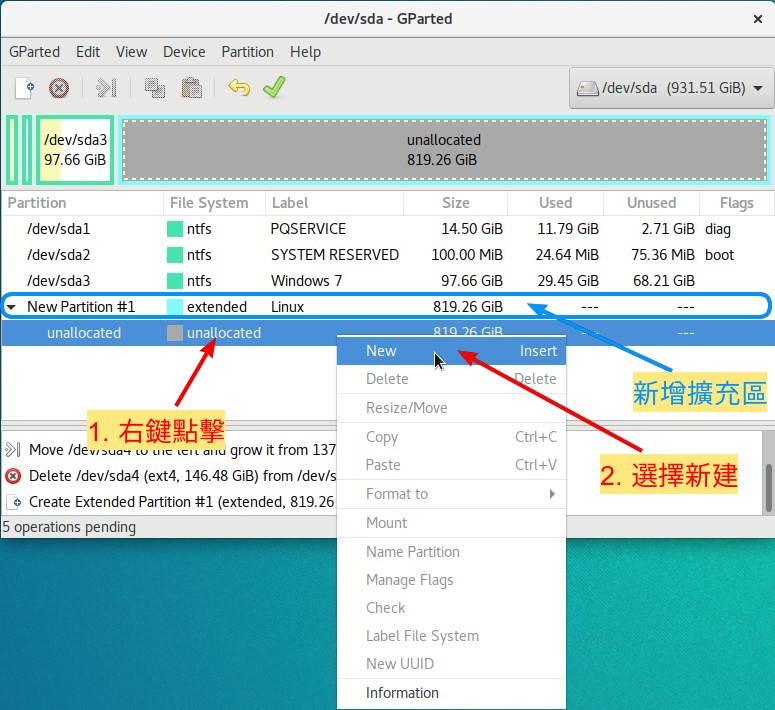Select the /dev/sda3 block in disk map
The height and width of the screenshot is (710, 775).
(75, 150)
